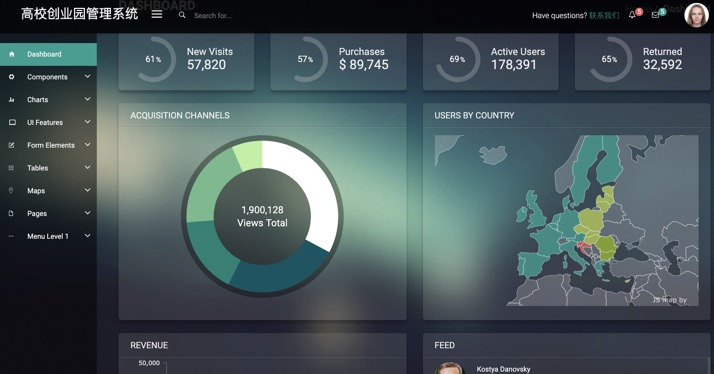714x374 pixels.
Task: Click the 61% New Visits progress ring
Action: (153, 59)
